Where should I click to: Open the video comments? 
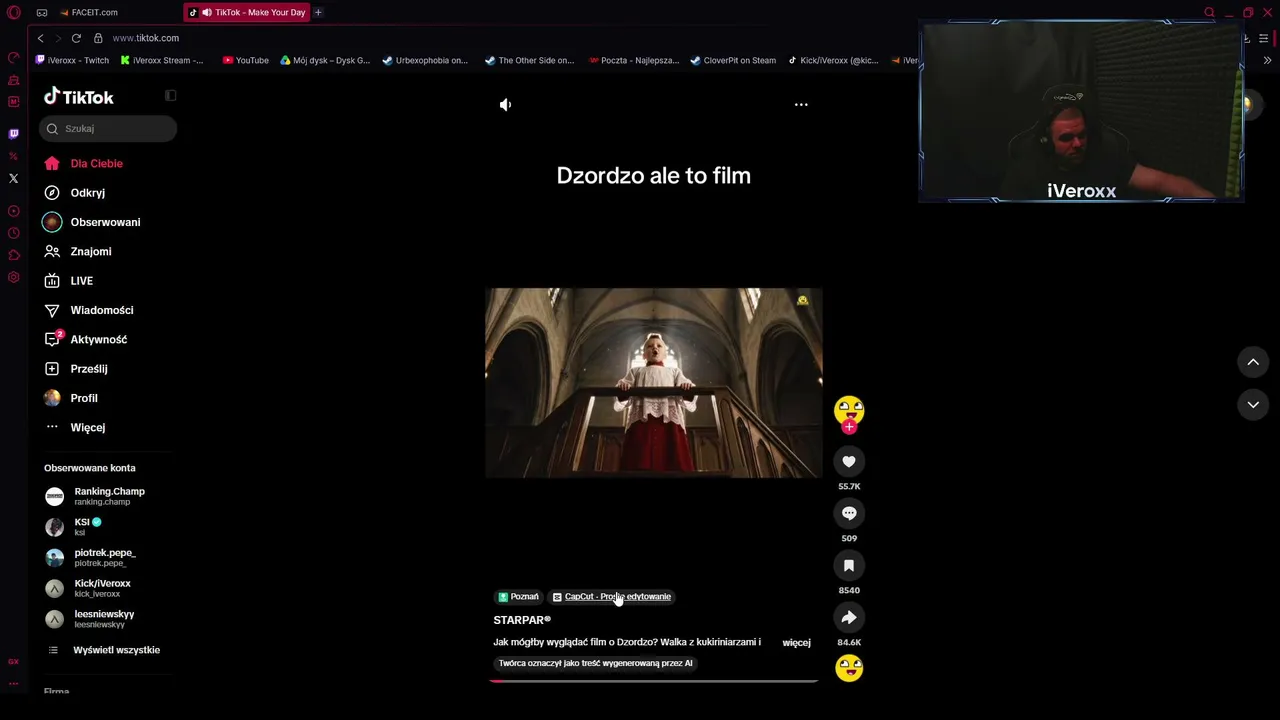[849, 513]
